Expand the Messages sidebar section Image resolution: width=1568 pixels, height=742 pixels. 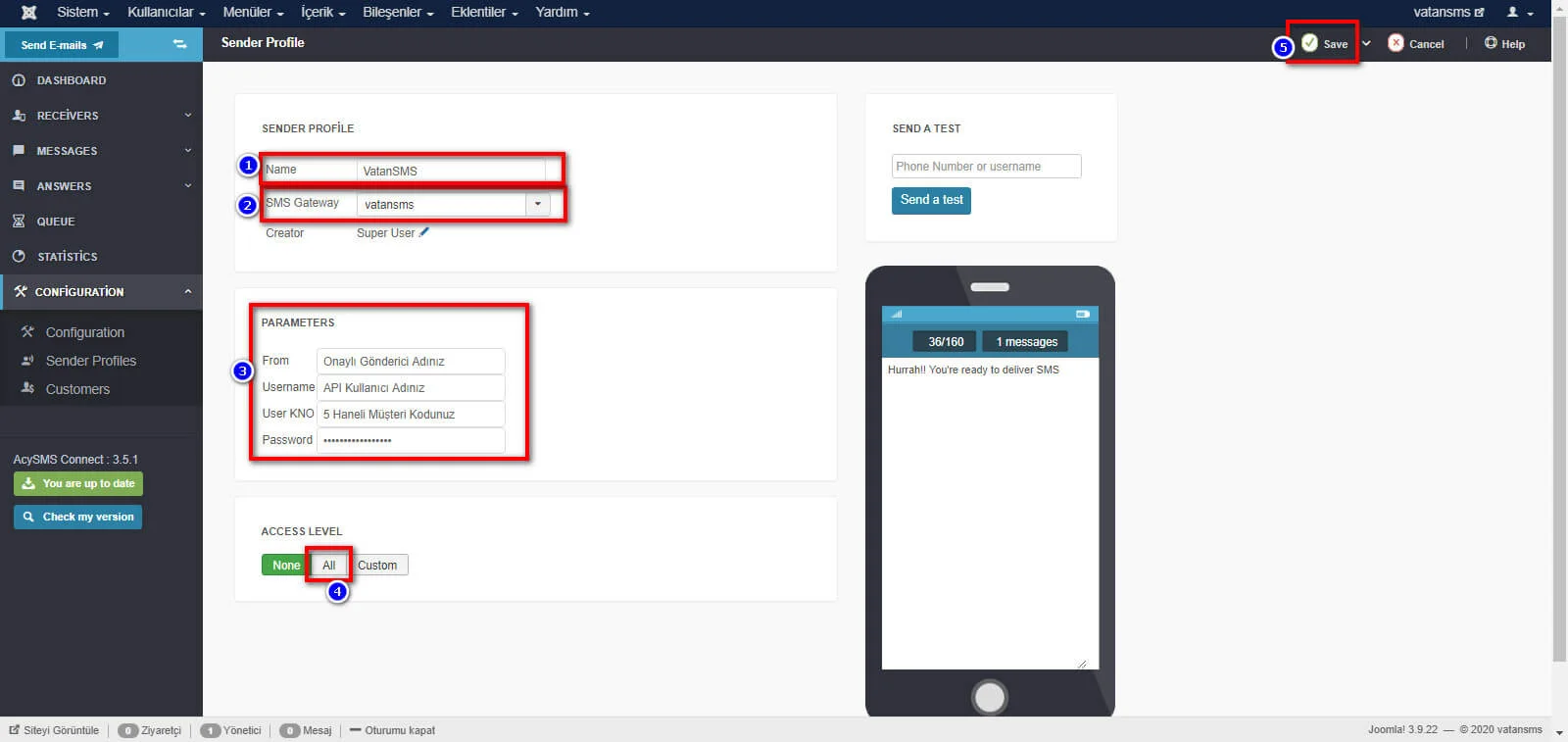(x=188, y=151)
